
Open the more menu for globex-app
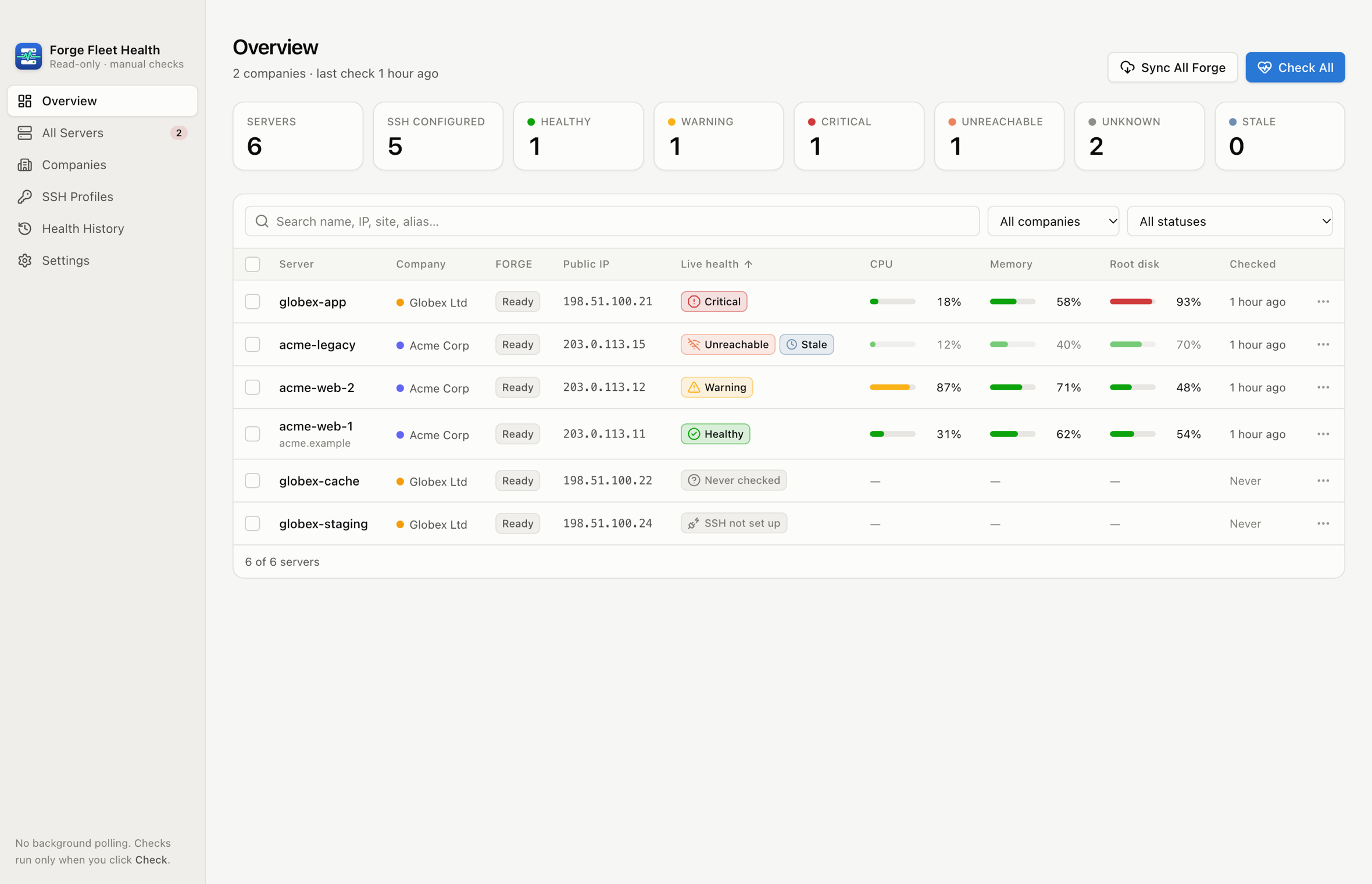click(x=1323, y=302)
